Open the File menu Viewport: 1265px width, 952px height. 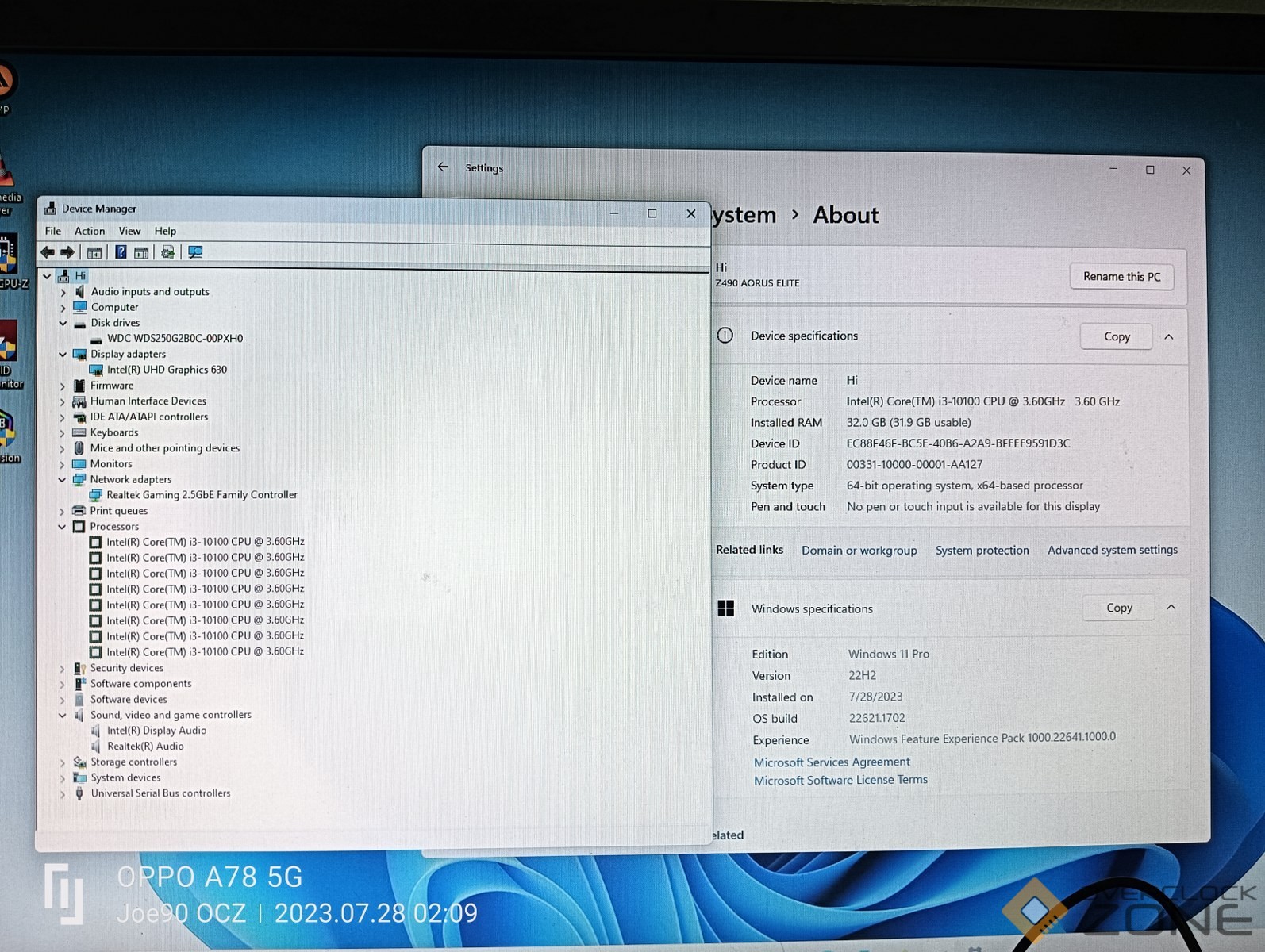53,231
